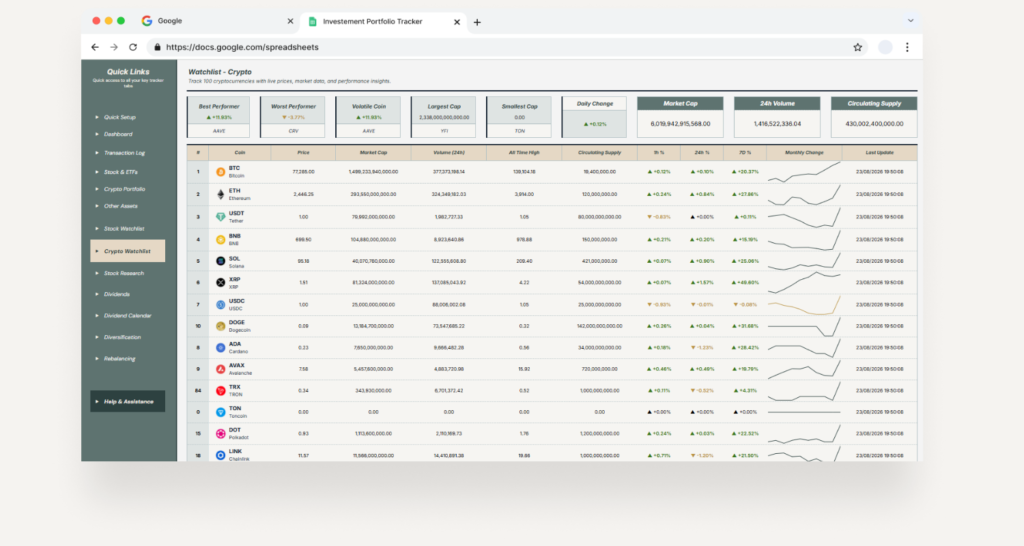The image size is (1024, 546).
Task: Click the Ethereum diamond logo icon
Action: [x=221, y=194]
